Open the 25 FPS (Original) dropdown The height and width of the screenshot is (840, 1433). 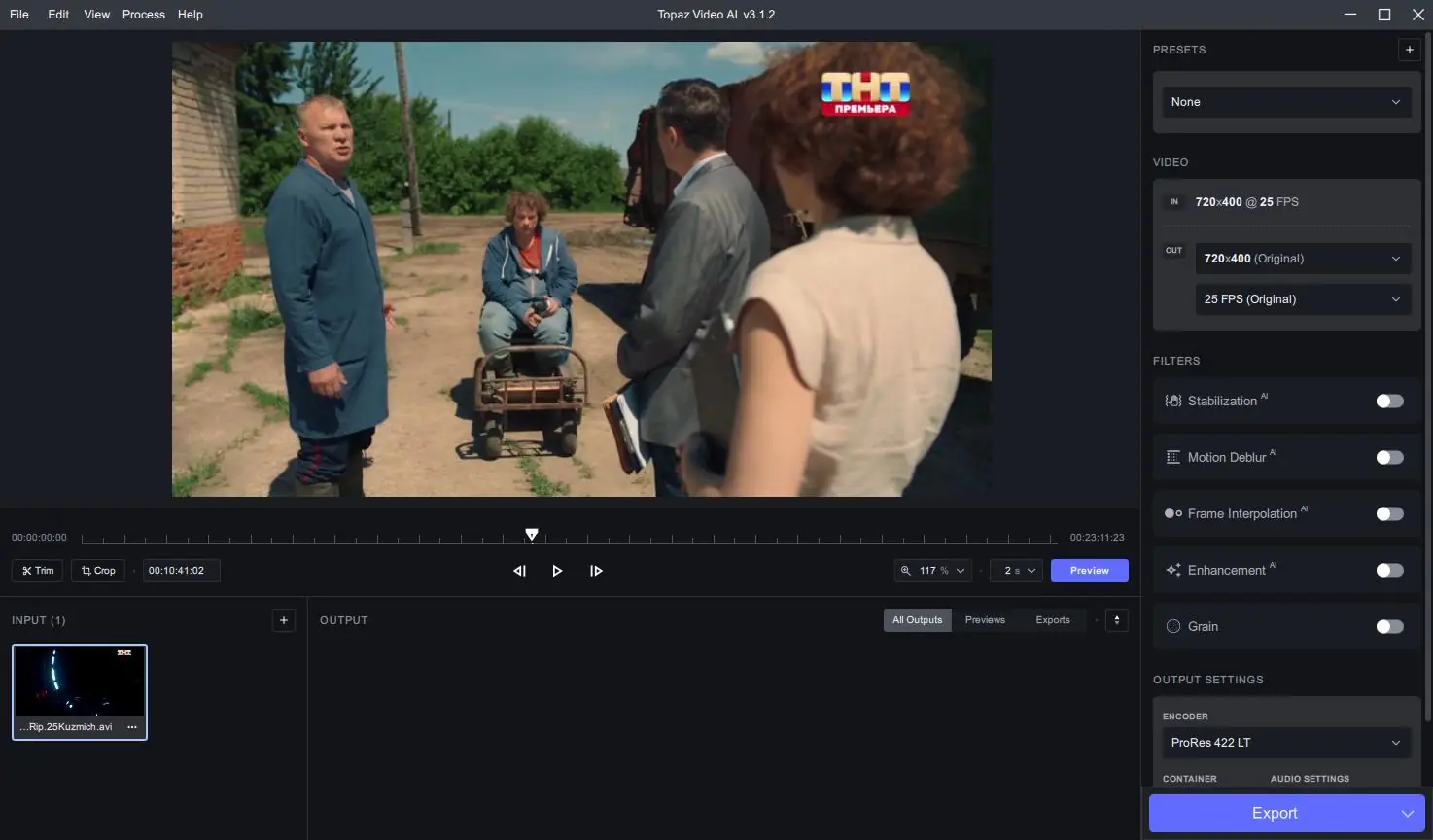(1303, 299)
